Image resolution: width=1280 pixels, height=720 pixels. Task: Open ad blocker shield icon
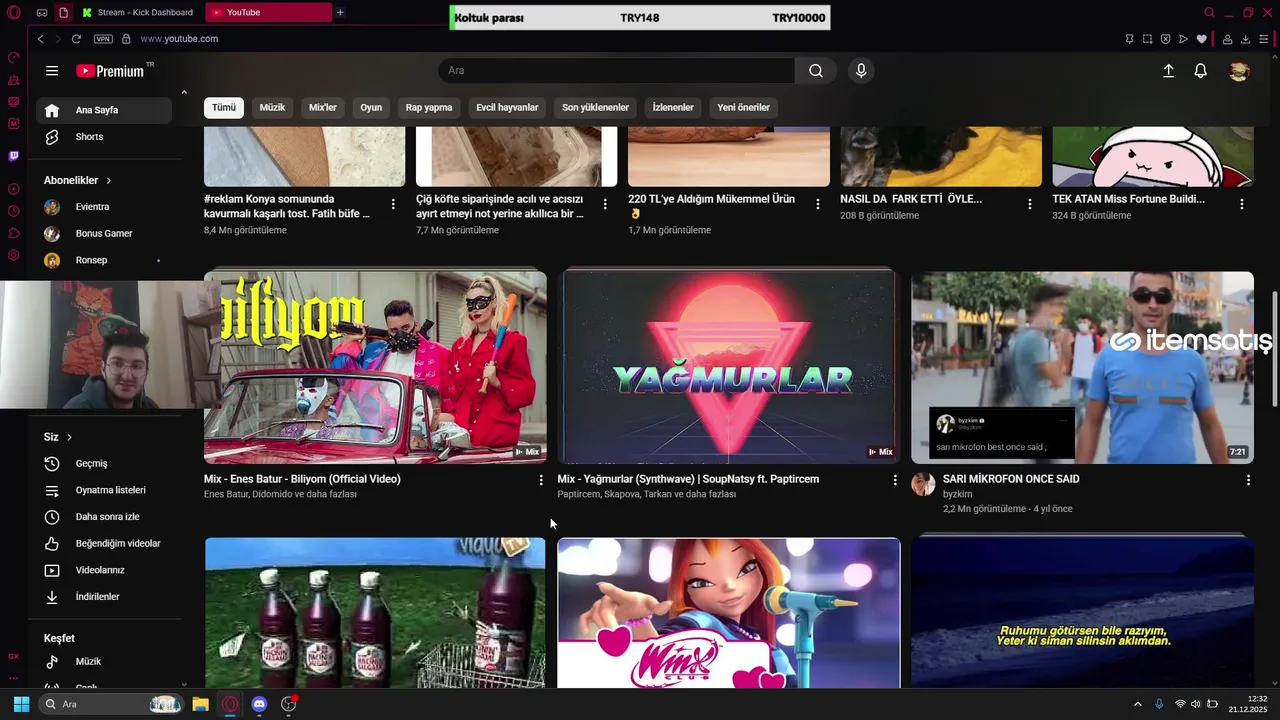coord(1165,39)
